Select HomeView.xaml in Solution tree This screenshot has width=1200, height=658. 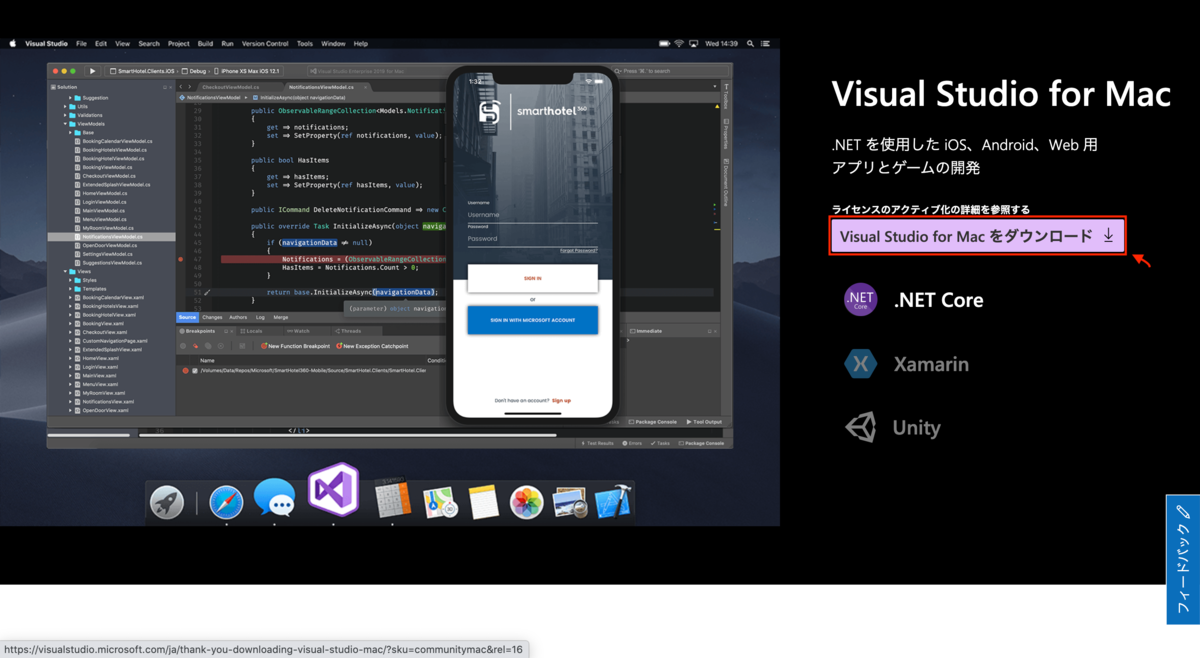click(x=99, y=358)
